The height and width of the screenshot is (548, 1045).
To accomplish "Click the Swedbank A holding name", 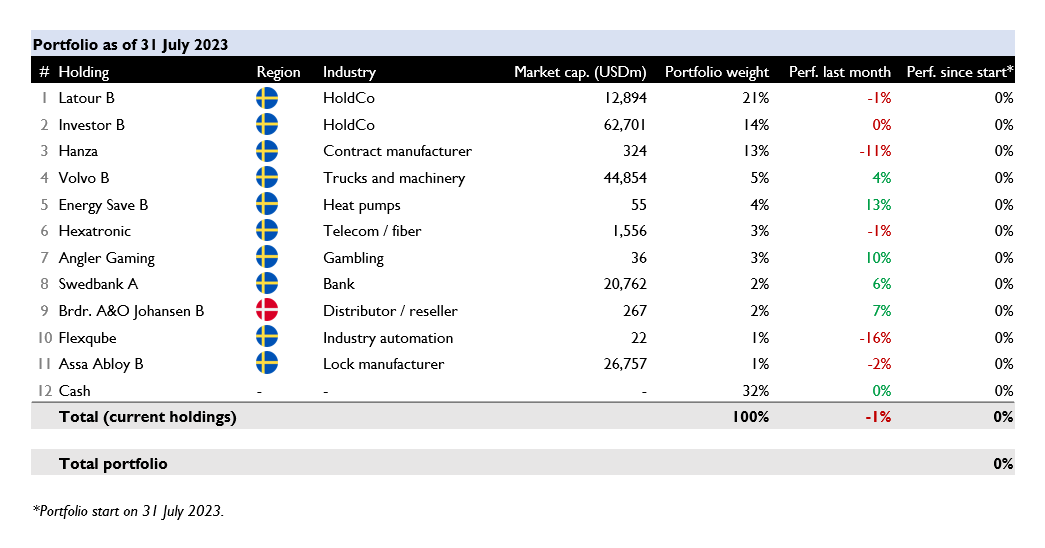I will click(x=98, y=284).
